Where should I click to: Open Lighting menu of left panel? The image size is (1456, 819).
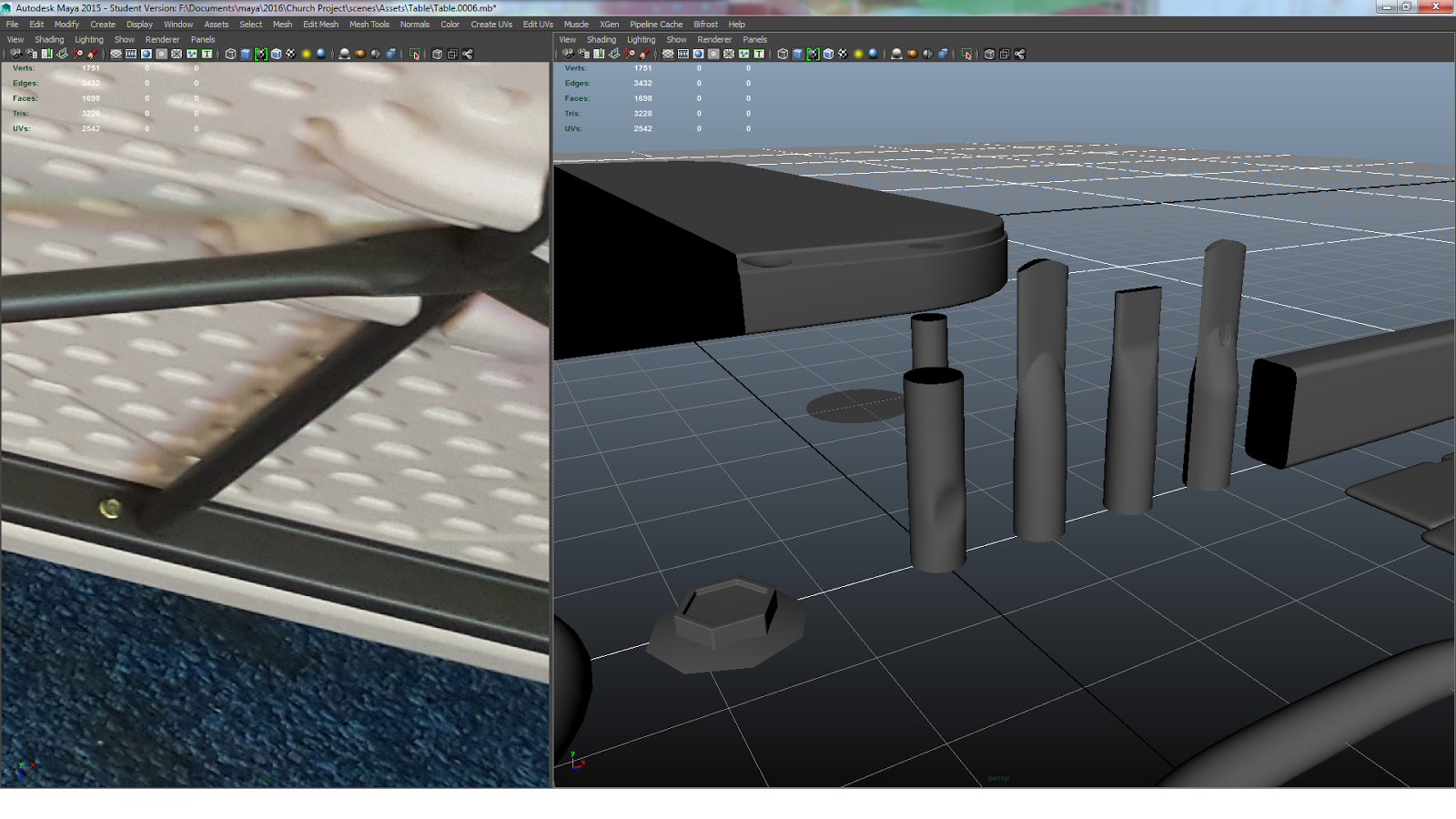pos(89,40)
